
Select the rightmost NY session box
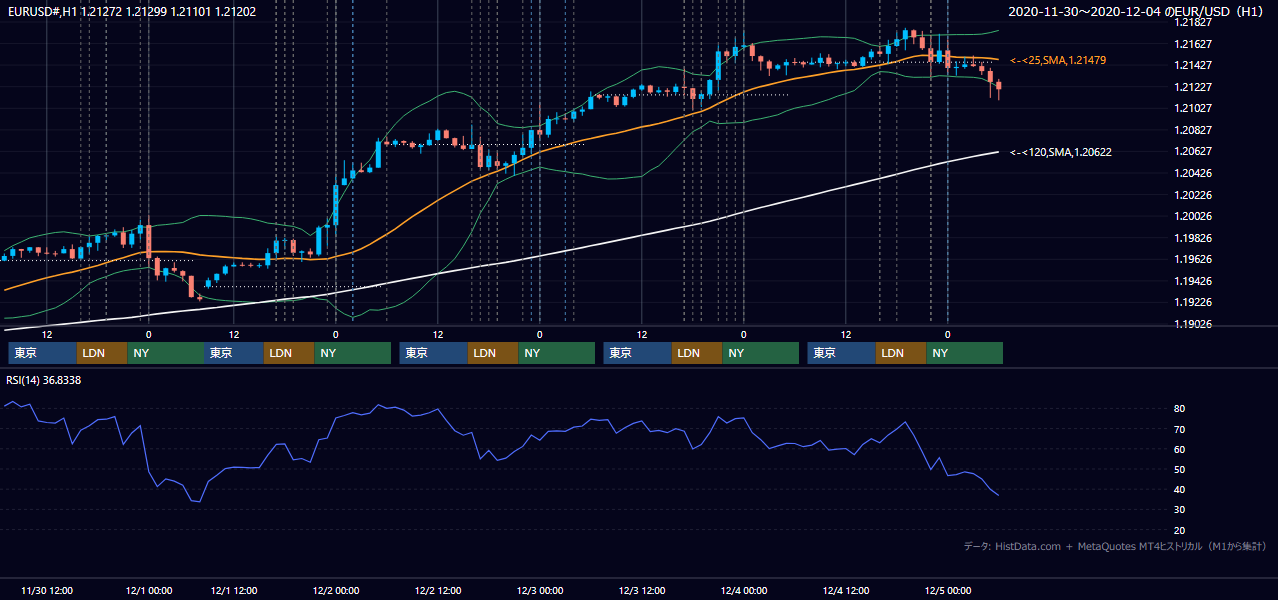tap(964, 353)
